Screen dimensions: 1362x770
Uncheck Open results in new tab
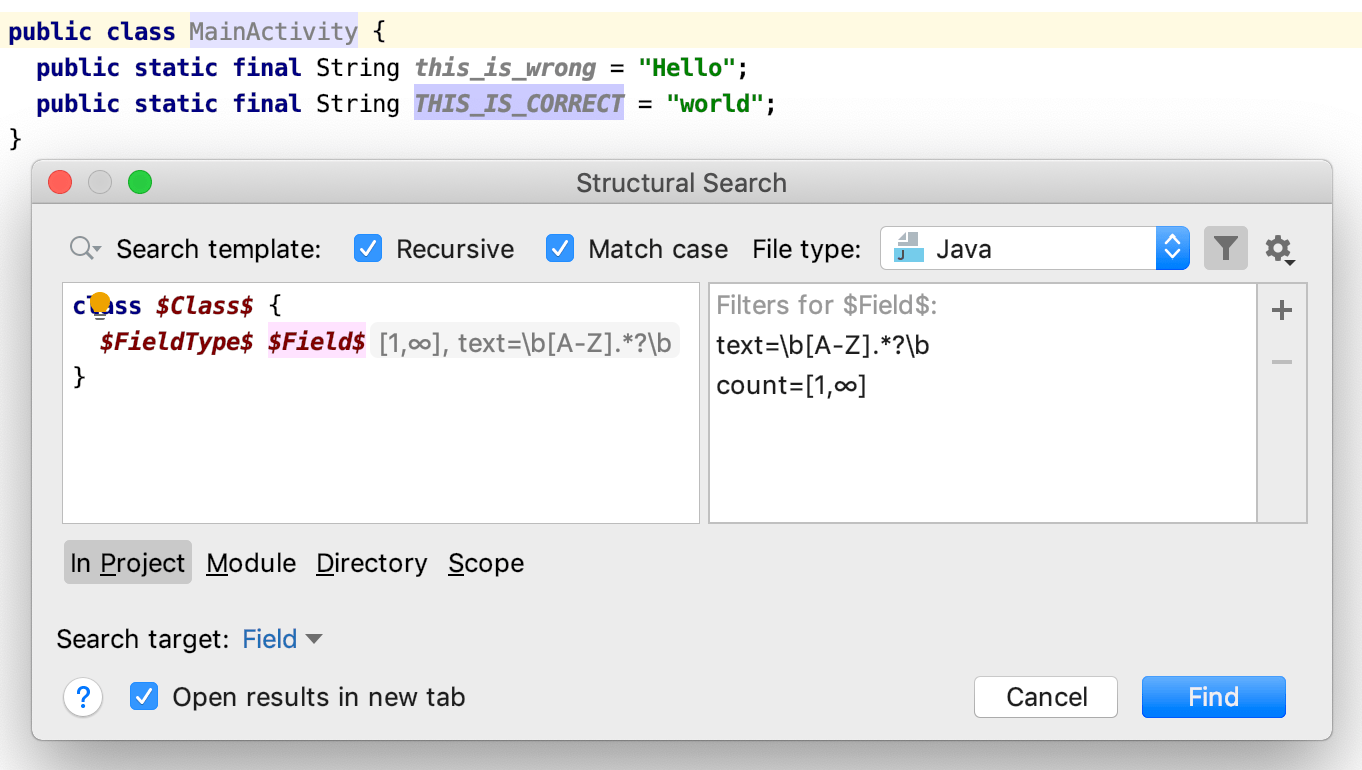pyautogui.click(x=144, y=697)
